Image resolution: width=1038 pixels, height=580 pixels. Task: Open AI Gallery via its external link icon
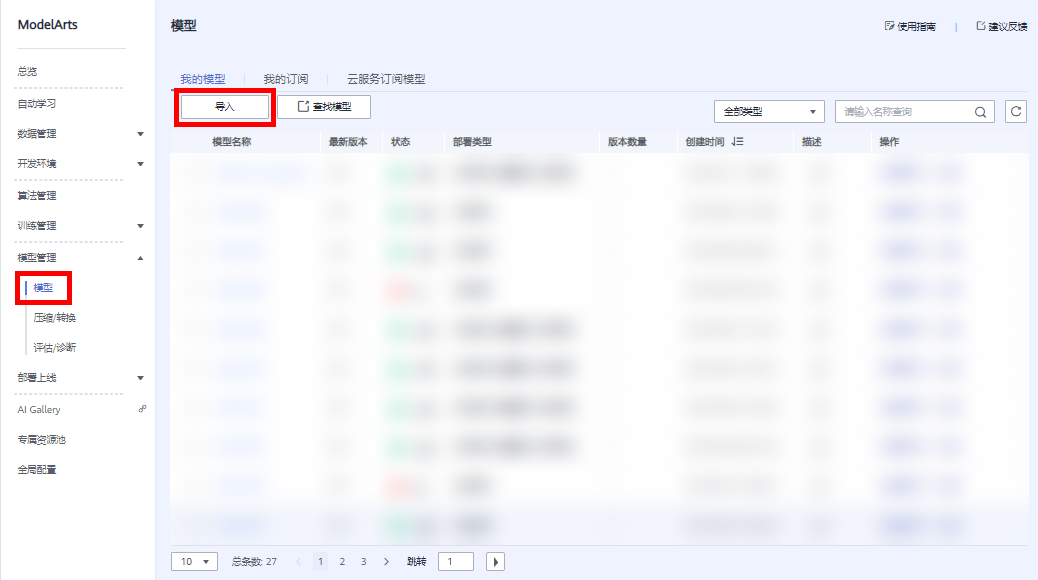(x=143, y=409)
